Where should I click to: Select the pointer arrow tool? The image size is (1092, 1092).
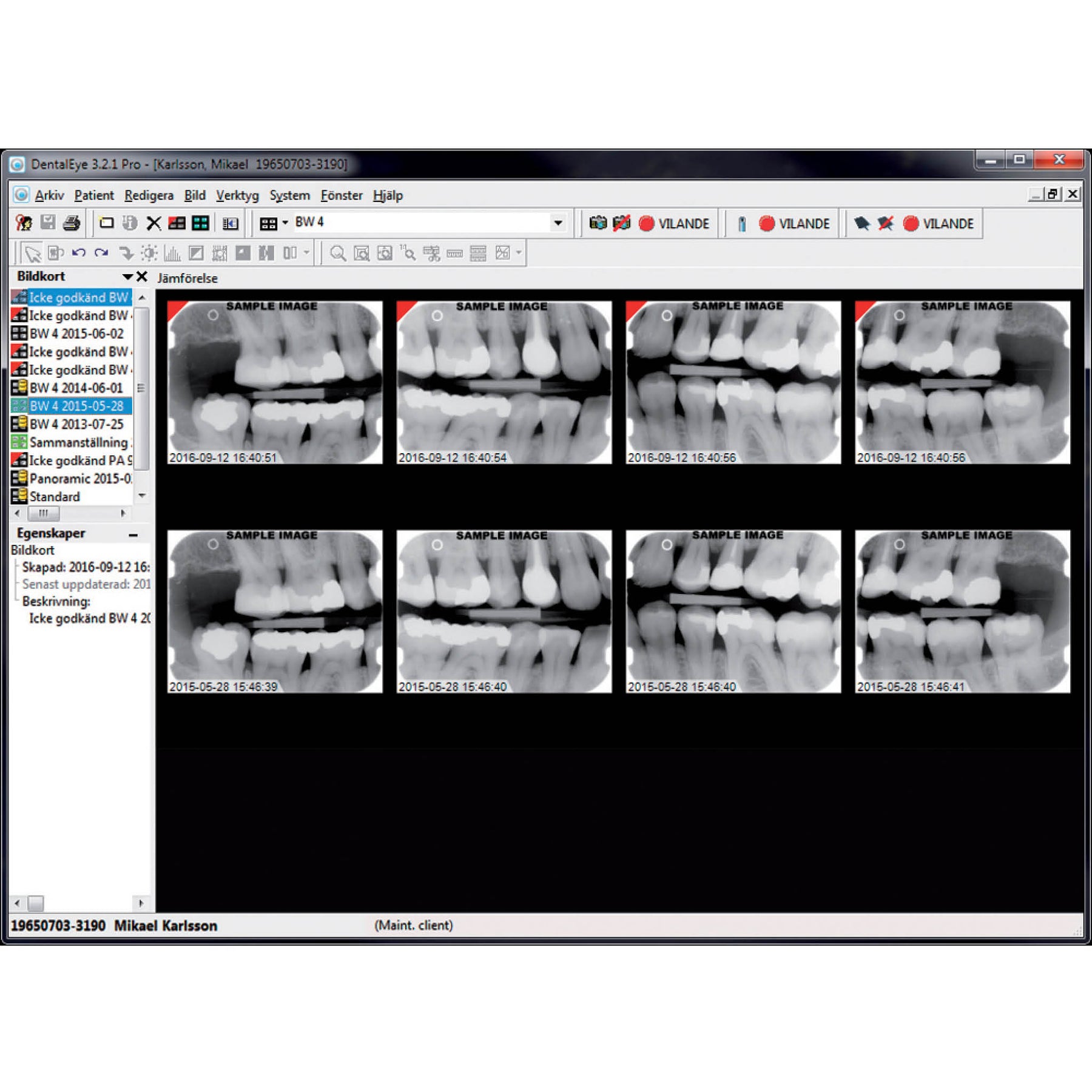pos(33,253)
